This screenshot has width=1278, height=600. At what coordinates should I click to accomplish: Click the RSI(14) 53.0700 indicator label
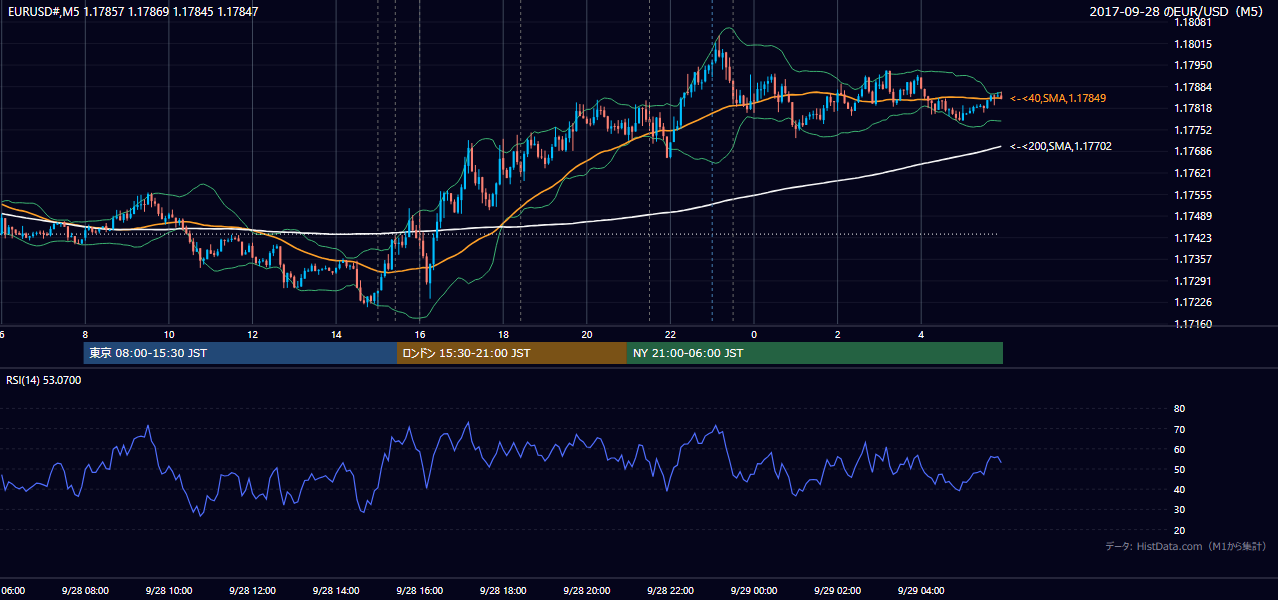click(44, 380)
